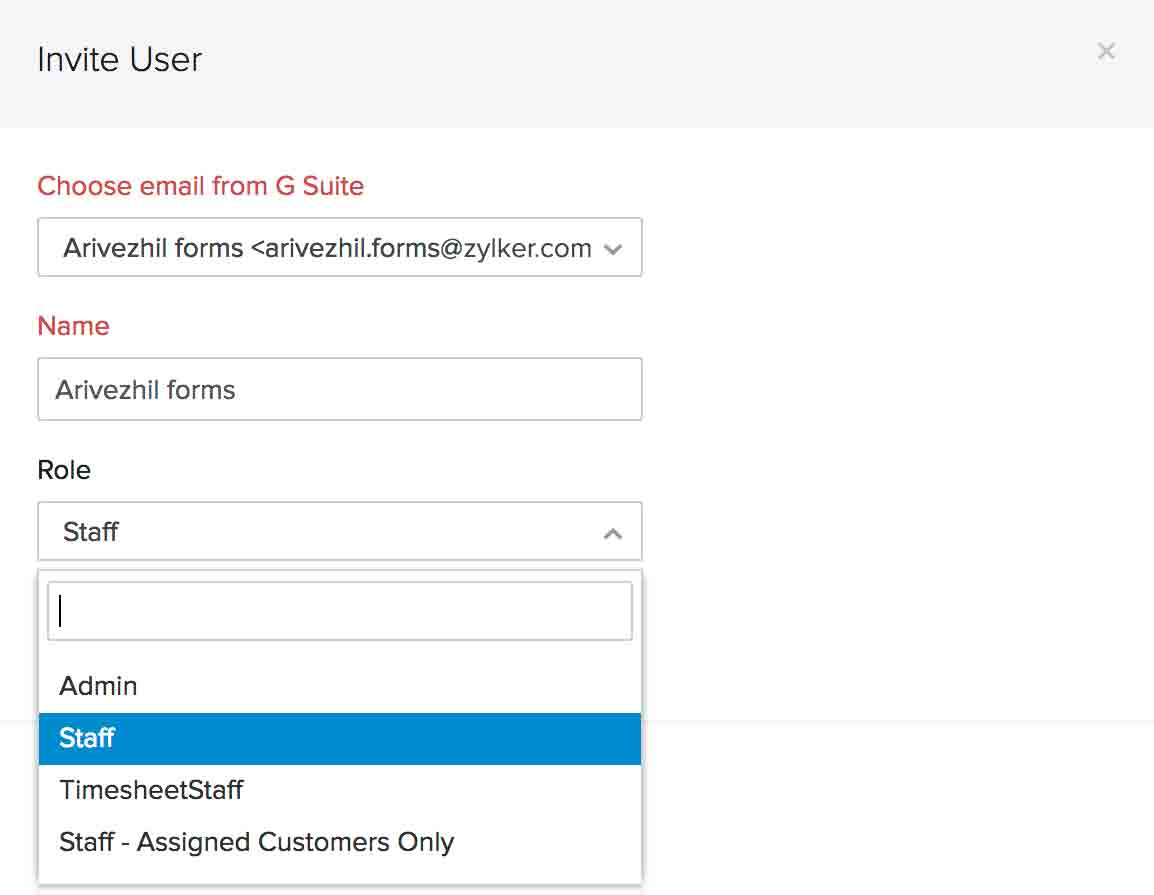This screenshot has width=1154, height=895.
Task: Click the red Name field label
Action: 73,326
